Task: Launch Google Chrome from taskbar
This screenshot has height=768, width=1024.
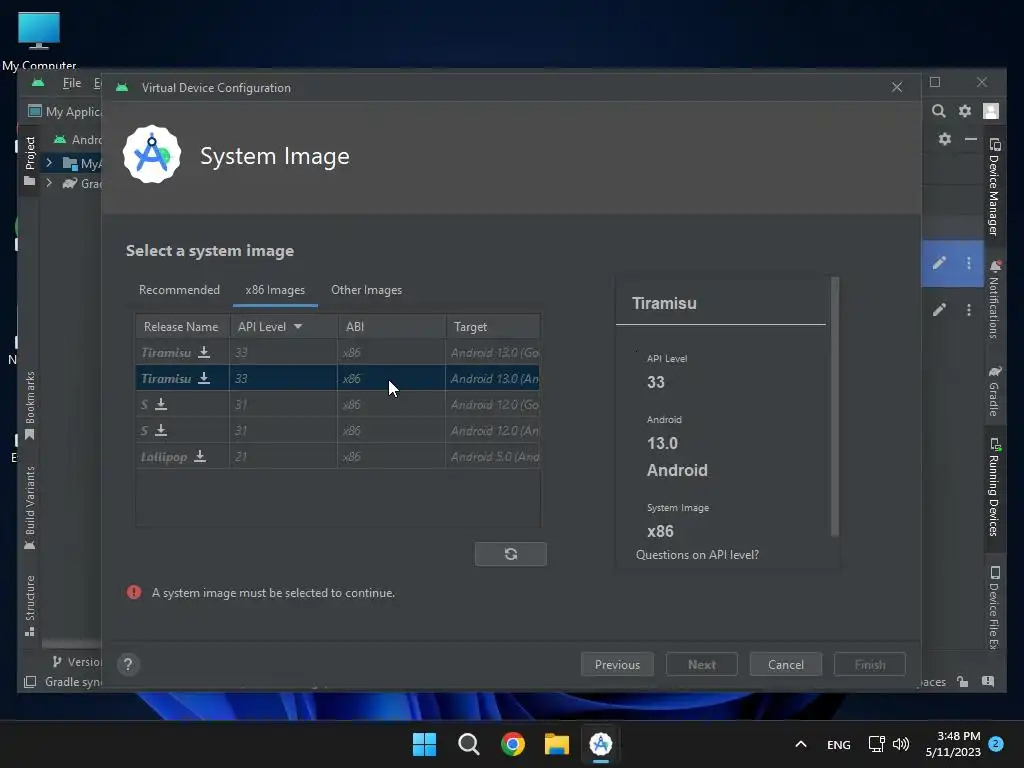Action: 513,744
